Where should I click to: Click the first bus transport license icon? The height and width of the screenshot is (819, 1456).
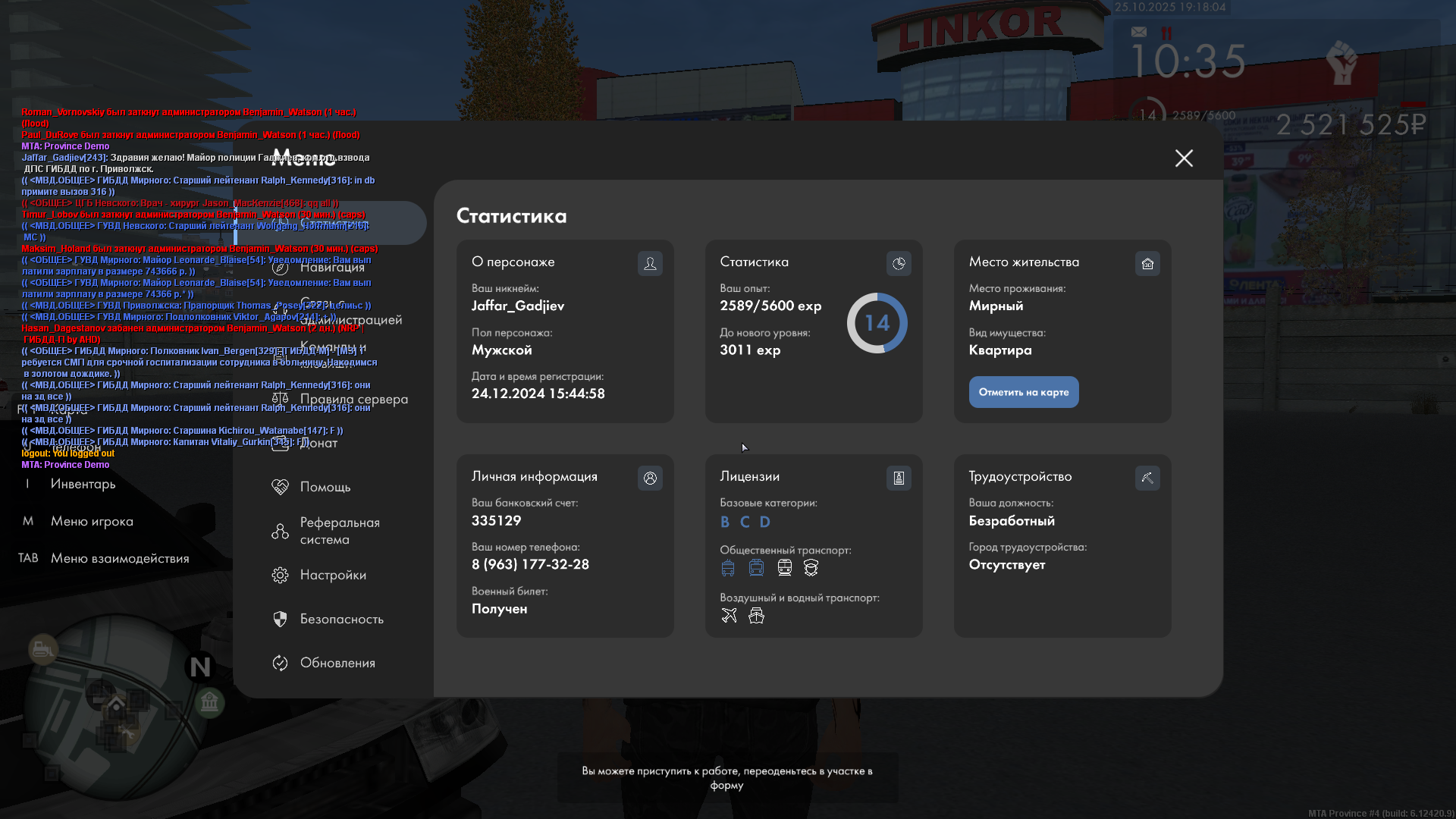[728, 567]
